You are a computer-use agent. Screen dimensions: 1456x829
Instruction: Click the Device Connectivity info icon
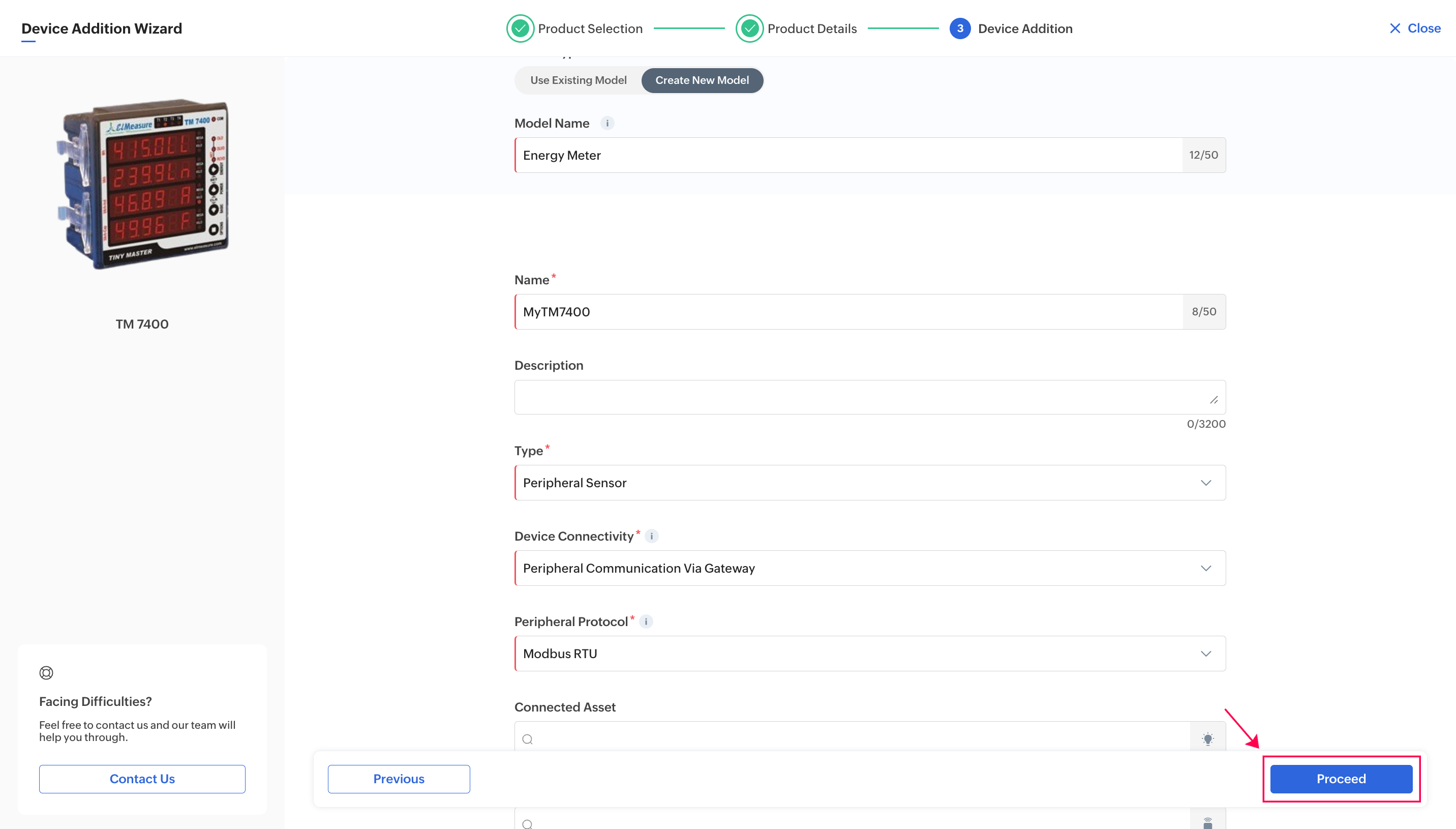click(x=651, y=536)
